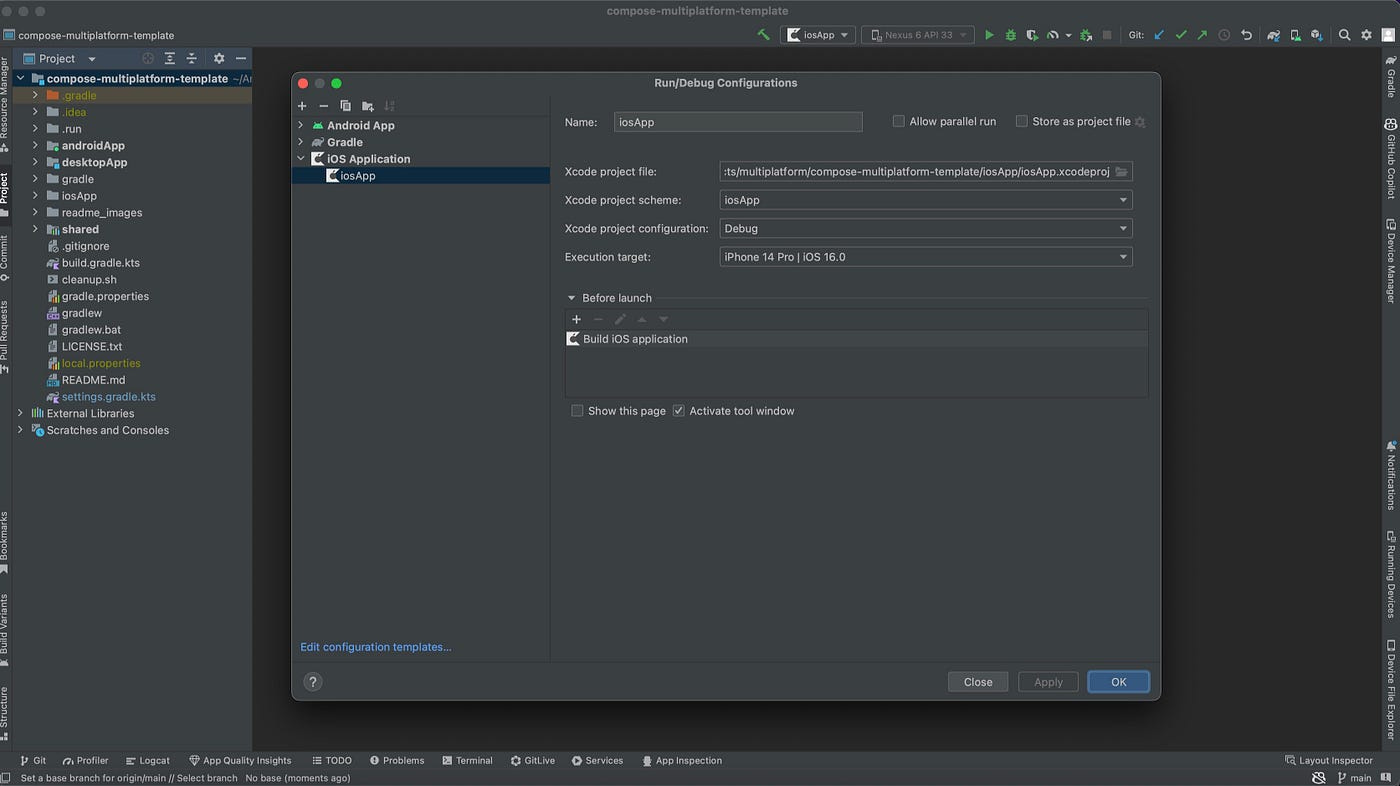This screenshot has height=786, width=1400.
Task: Uncheck Activate tool window checkbox
Action: [678, 411]
